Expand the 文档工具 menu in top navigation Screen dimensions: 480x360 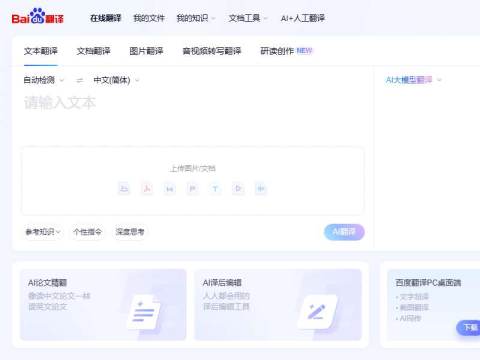click(x=248, y=18)
